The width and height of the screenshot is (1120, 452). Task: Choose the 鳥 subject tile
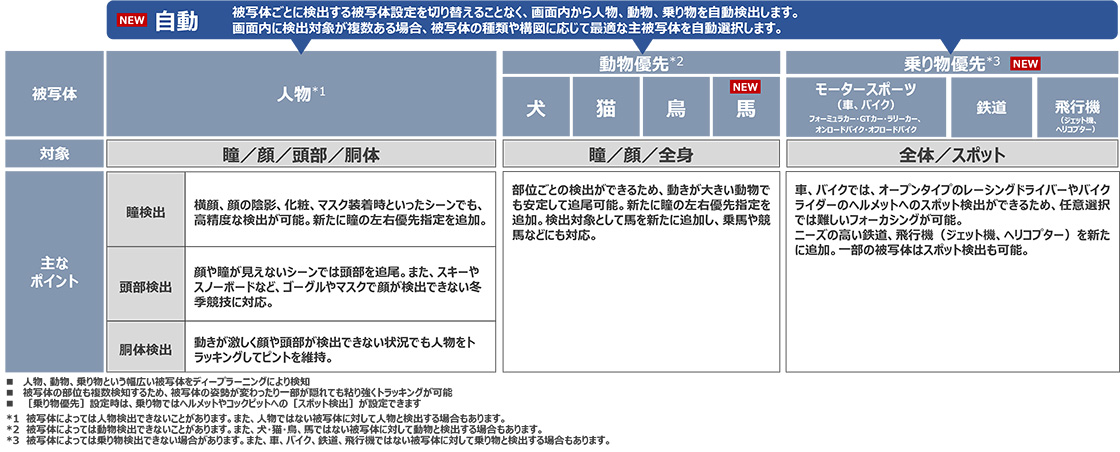pos(676,108)
